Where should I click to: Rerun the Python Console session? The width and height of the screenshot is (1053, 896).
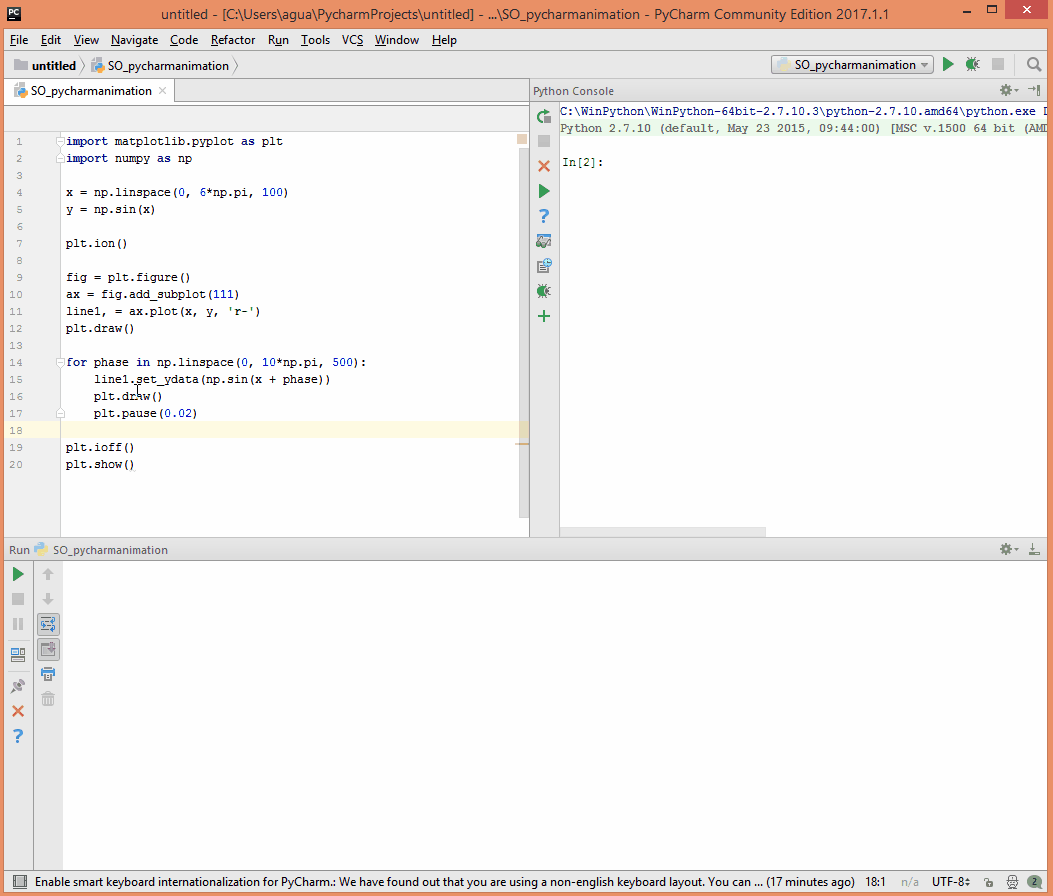tap(543, 116)
